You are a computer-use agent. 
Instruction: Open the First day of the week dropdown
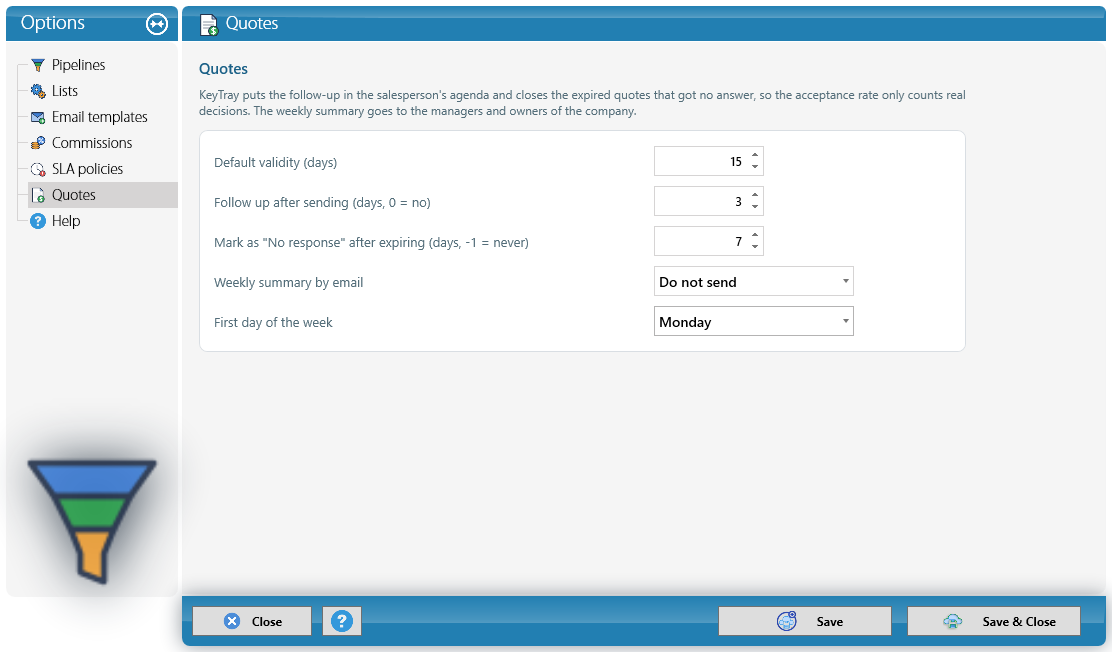point(753,321)
